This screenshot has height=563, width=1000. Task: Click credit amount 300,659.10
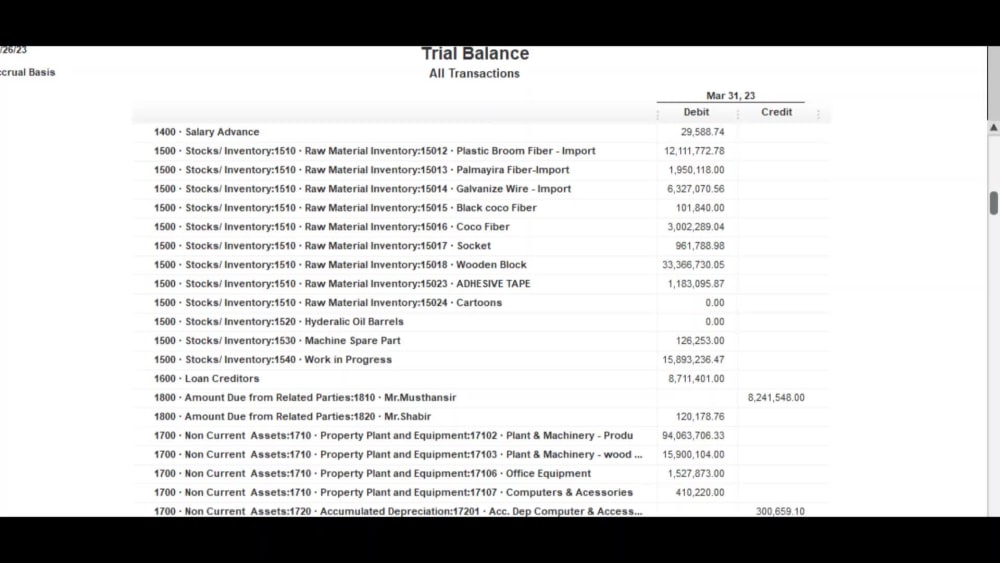point(780,511)
